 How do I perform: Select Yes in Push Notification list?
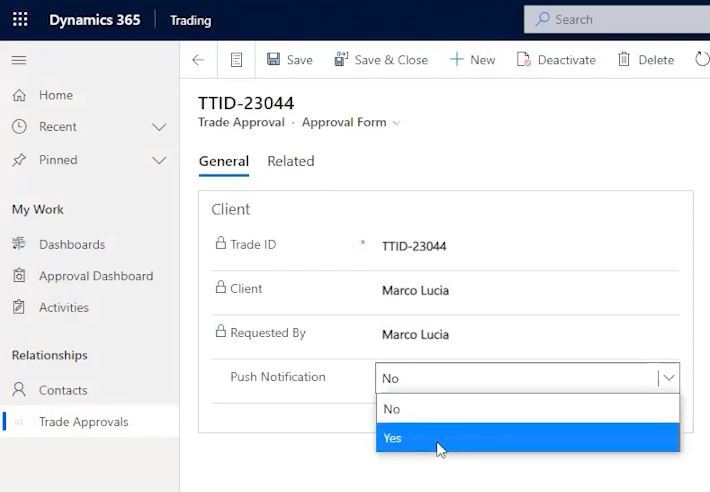[528, 438]
